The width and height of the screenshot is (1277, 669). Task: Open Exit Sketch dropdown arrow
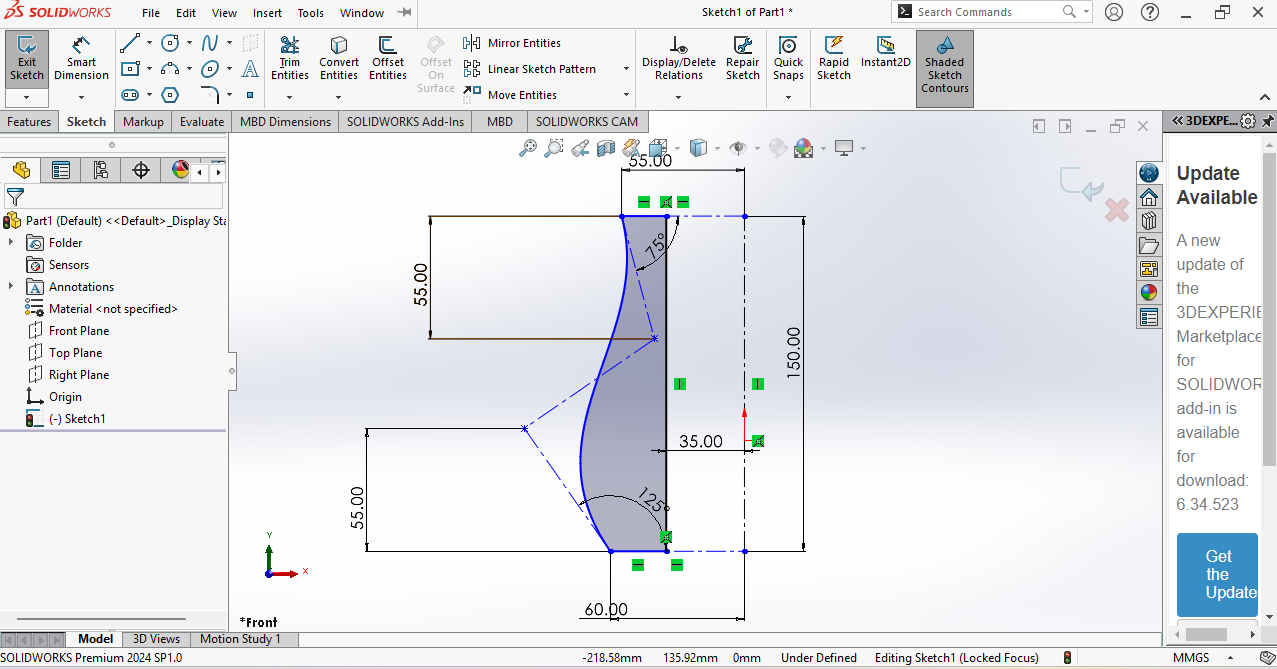[27, 98]
